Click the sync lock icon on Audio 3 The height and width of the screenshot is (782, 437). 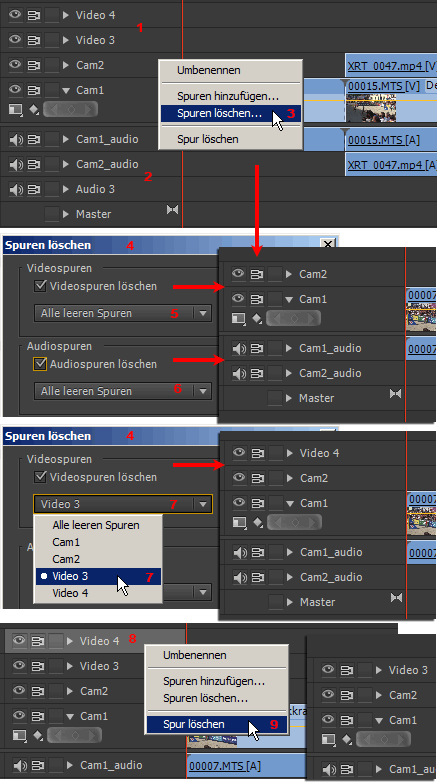tap(33, 189)
